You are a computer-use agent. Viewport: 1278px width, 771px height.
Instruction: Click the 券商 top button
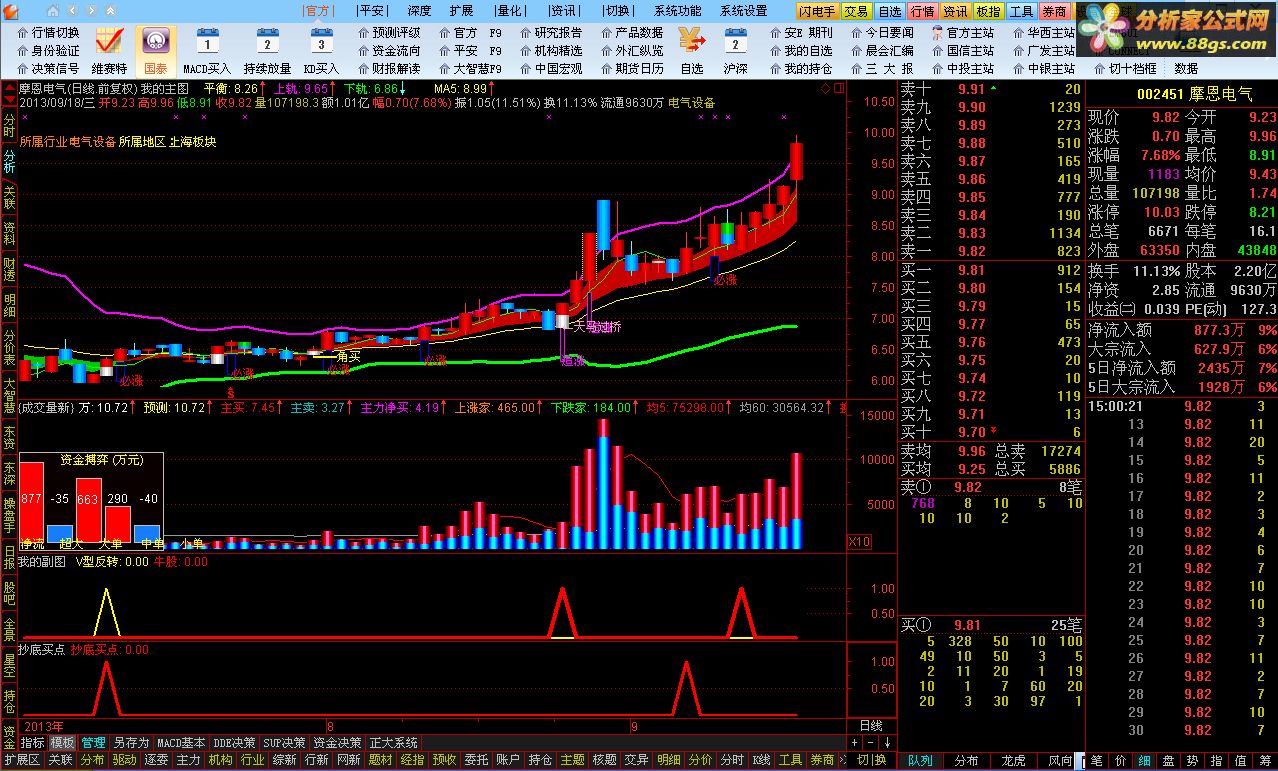pos(1054,12)
